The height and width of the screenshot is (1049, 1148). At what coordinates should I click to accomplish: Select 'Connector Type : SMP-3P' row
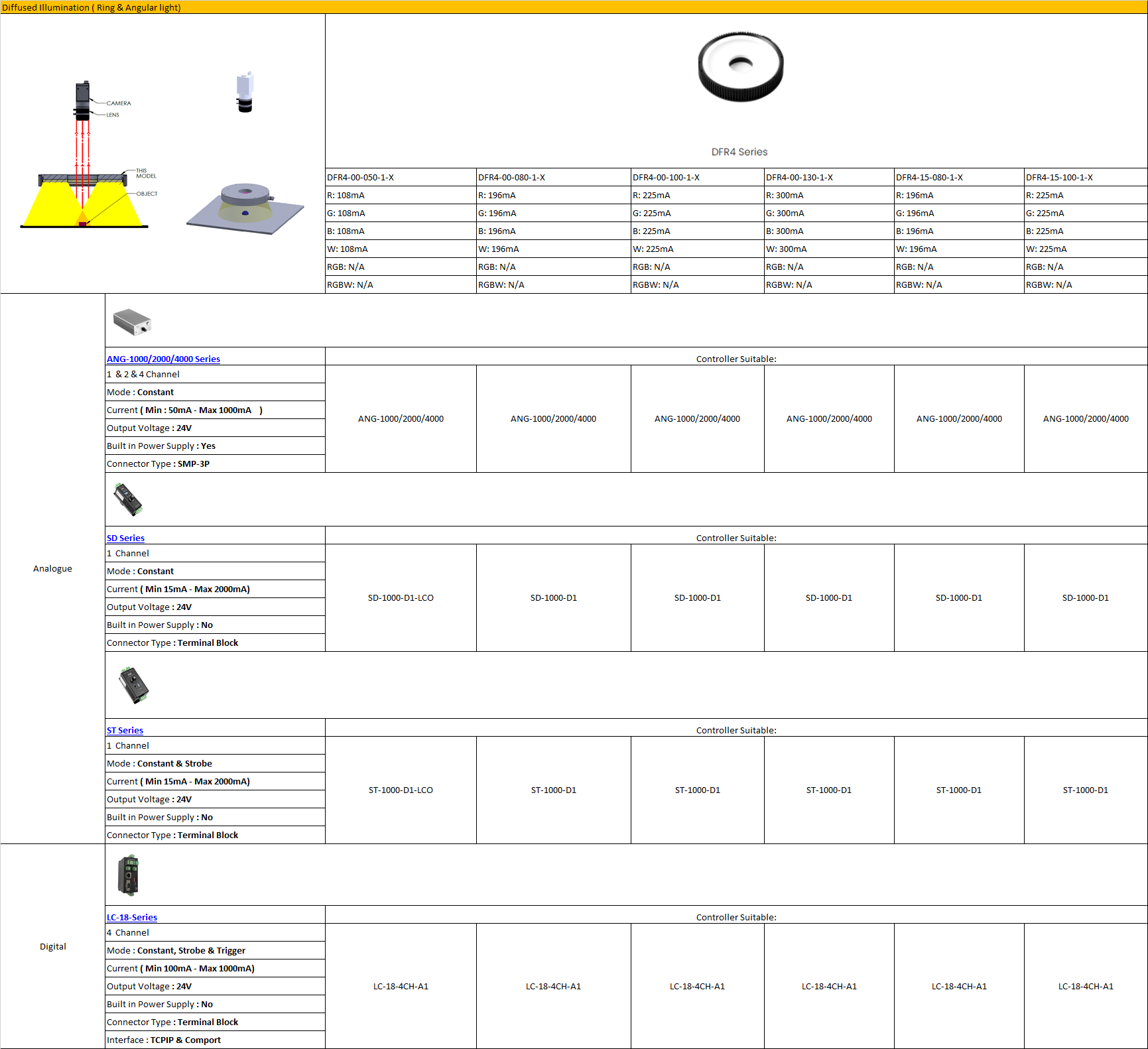215,463
